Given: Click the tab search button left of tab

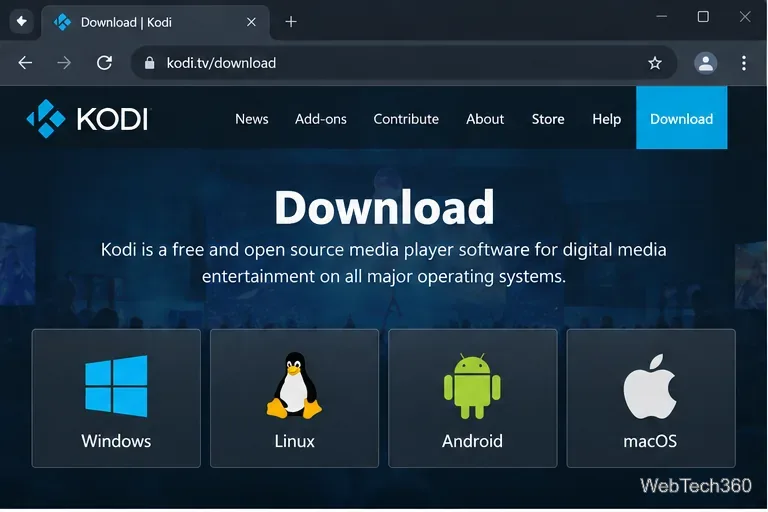Looking at the screenshot, I should tap(22, 21).
